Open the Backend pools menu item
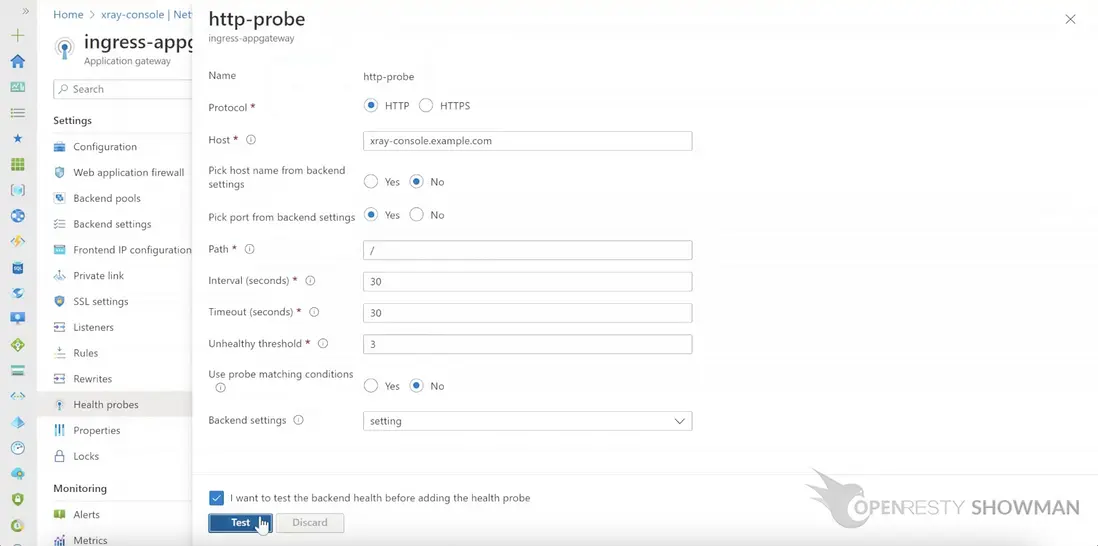This screenshot has width=1098, height=546. point(106,198)
